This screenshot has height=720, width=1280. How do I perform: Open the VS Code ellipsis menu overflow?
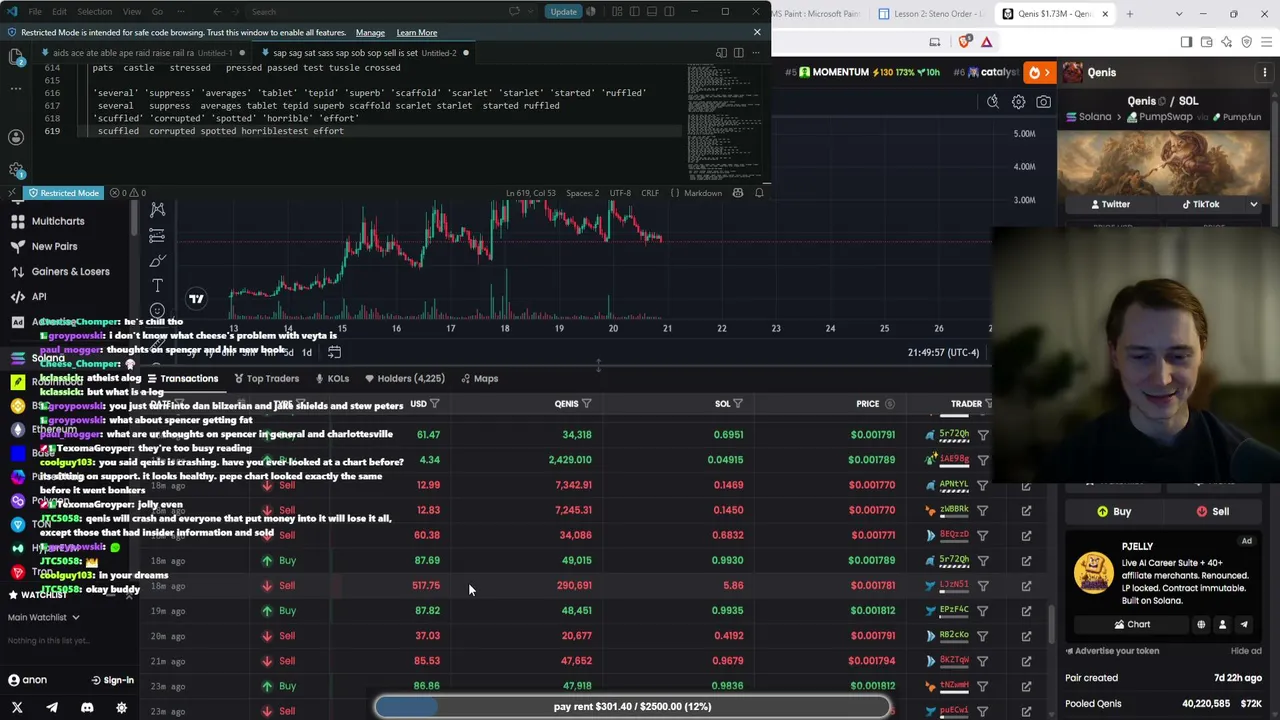point(183,12)
